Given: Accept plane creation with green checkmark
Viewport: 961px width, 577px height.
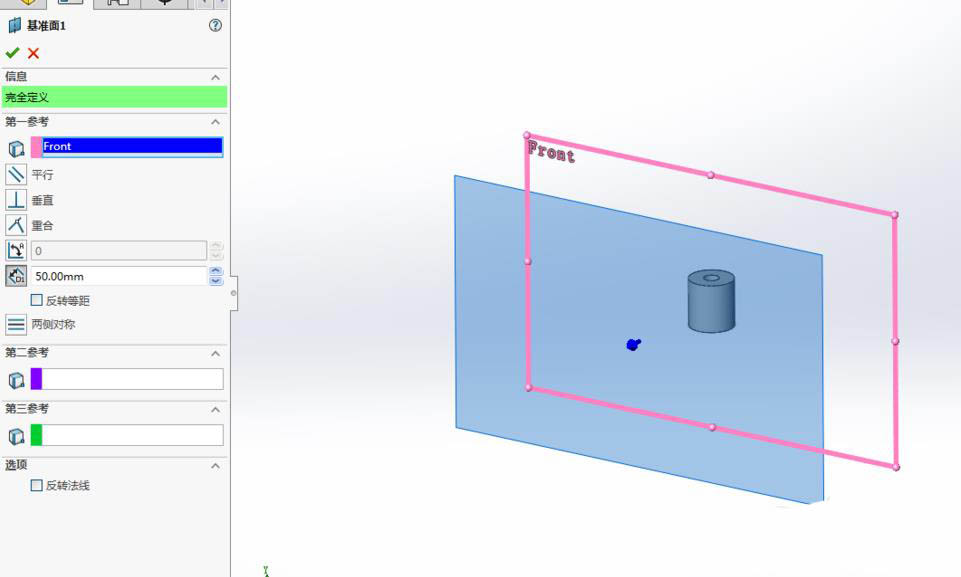Looking at the screenshot, I should 13,52.
